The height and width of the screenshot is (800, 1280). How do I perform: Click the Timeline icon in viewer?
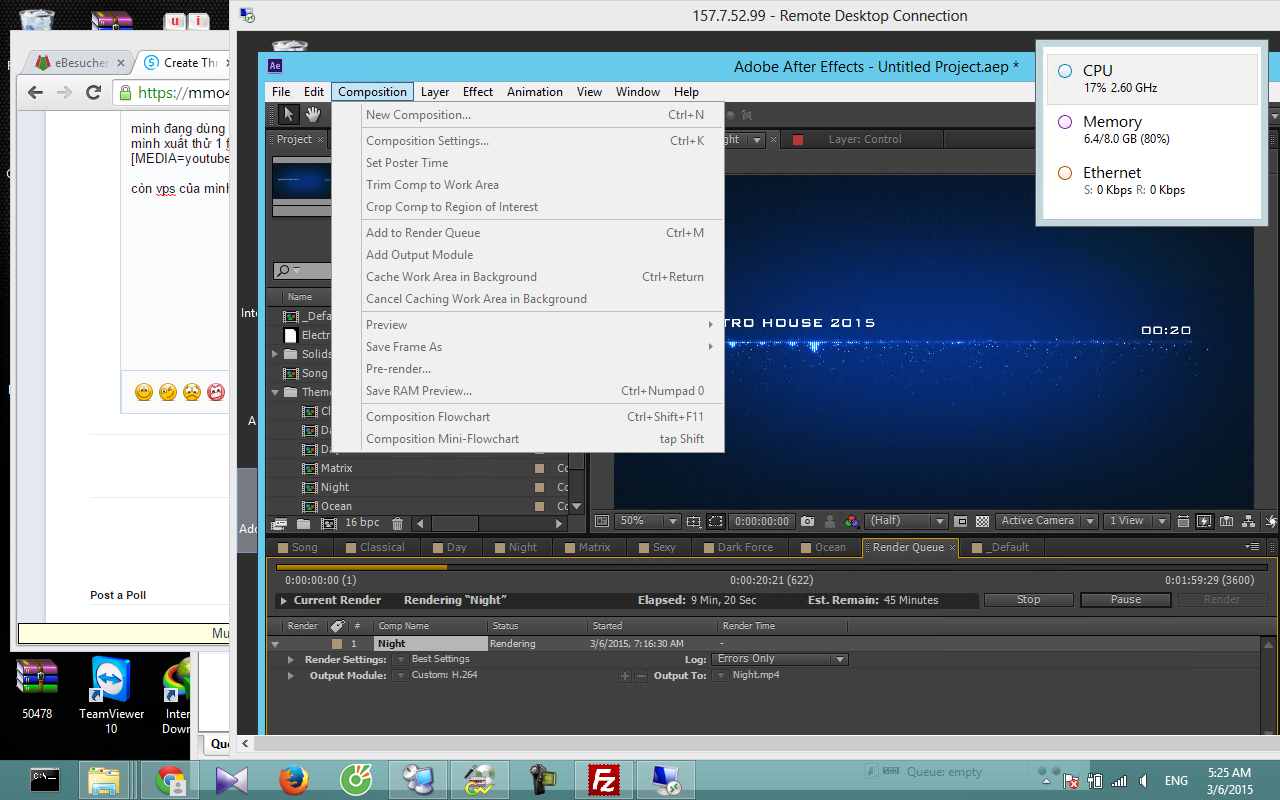(x=1226, y=521)
